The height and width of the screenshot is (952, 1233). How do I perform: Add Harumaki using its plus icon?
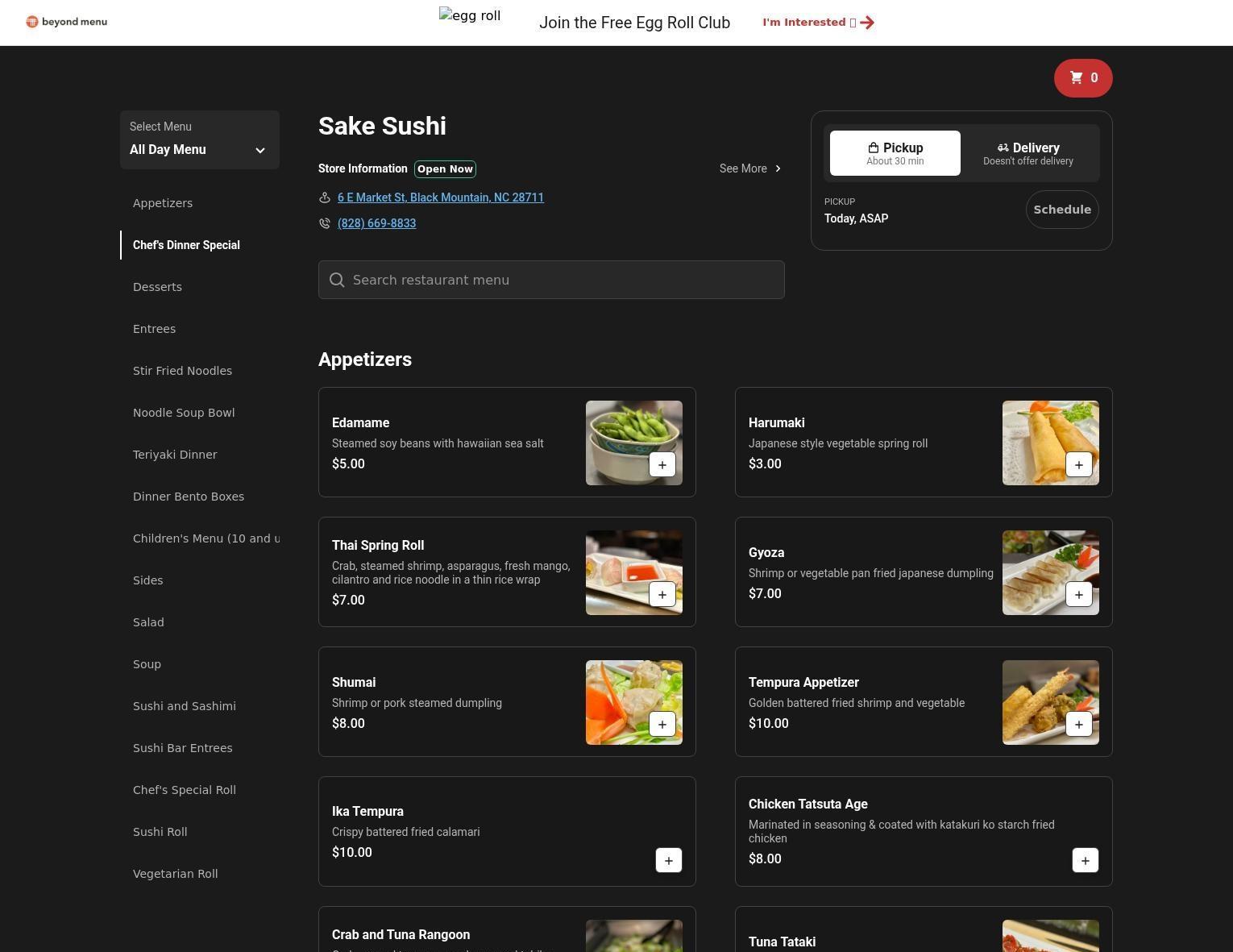click(1078, 465)
